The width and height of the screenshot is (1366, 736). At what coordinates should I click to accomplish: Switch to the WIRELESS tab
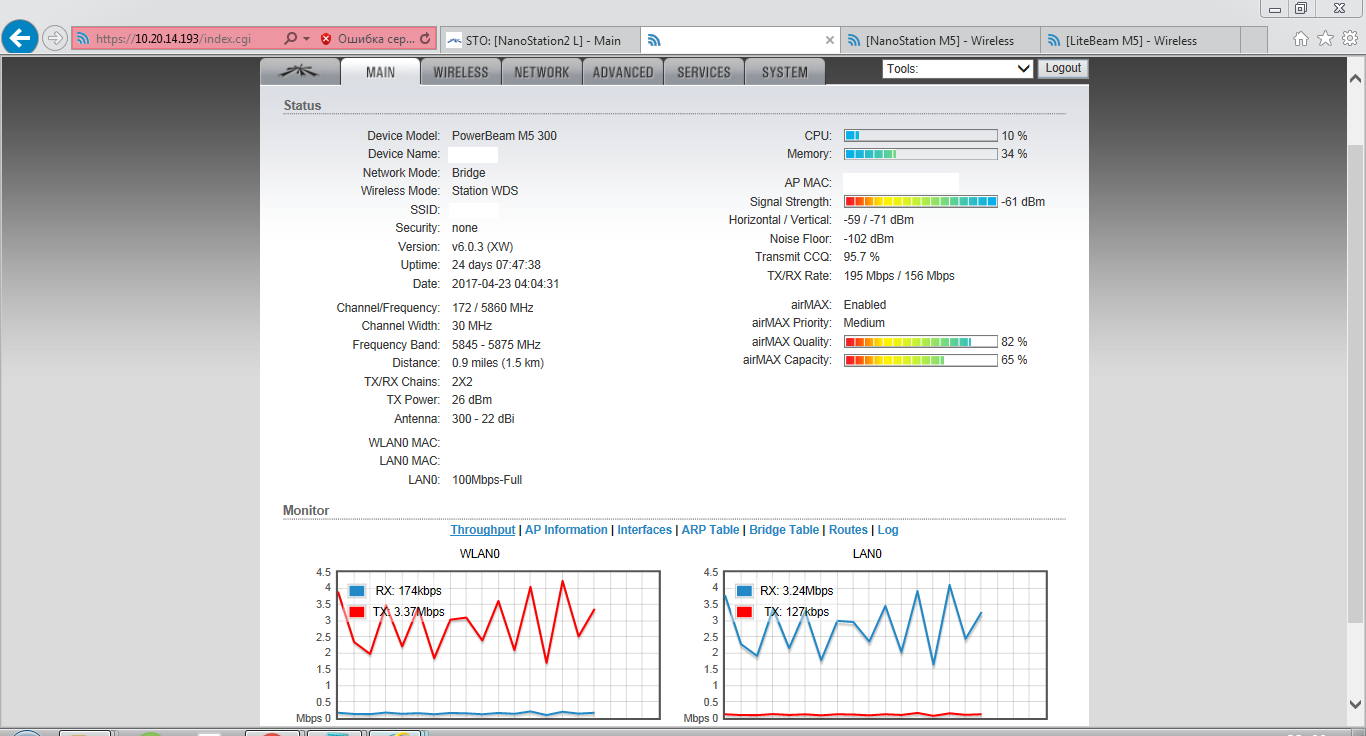pyautogui.click(x=460, y=72)
